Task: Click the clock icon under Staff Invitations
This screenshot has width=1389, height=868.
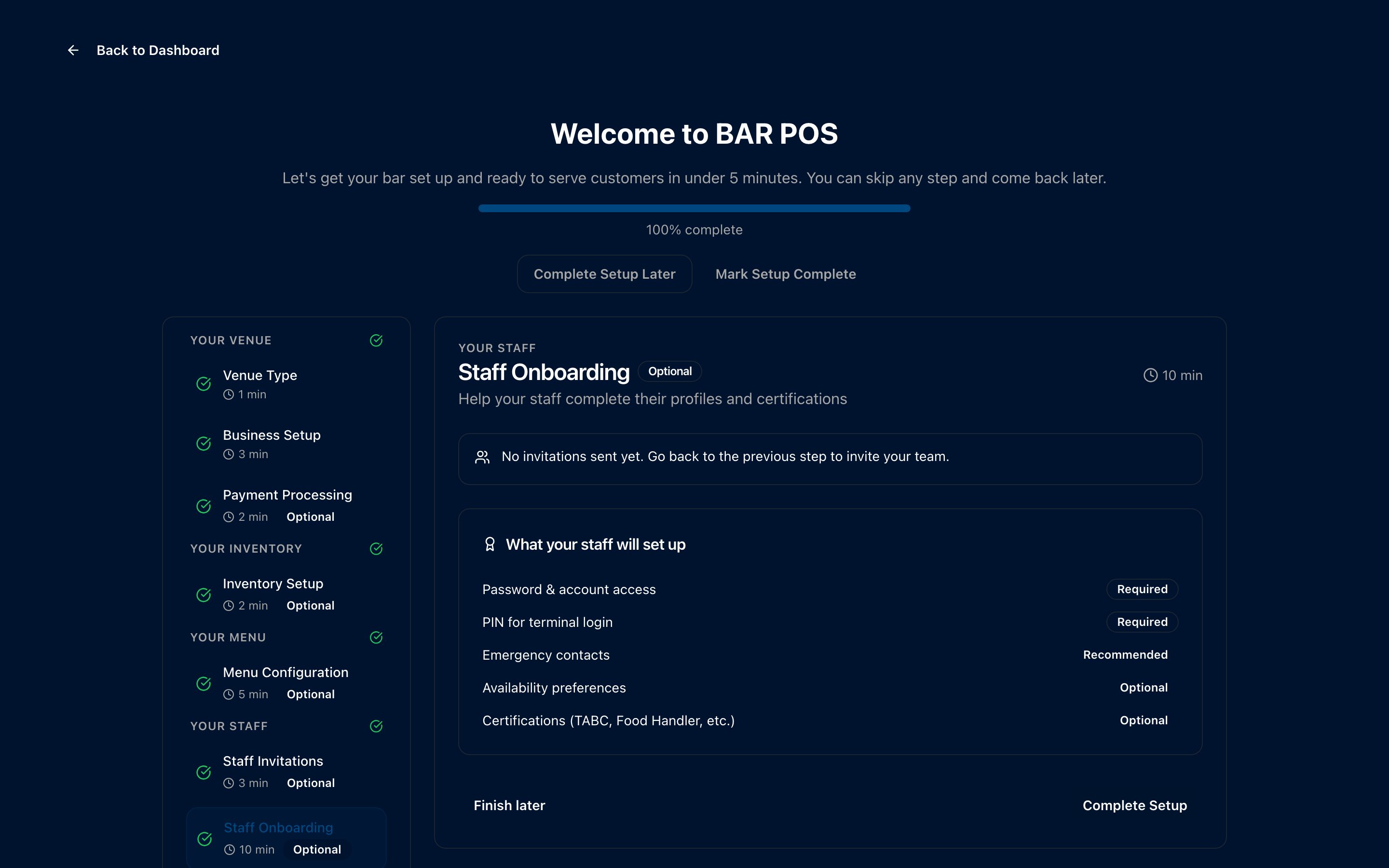Action: point(229,783)
